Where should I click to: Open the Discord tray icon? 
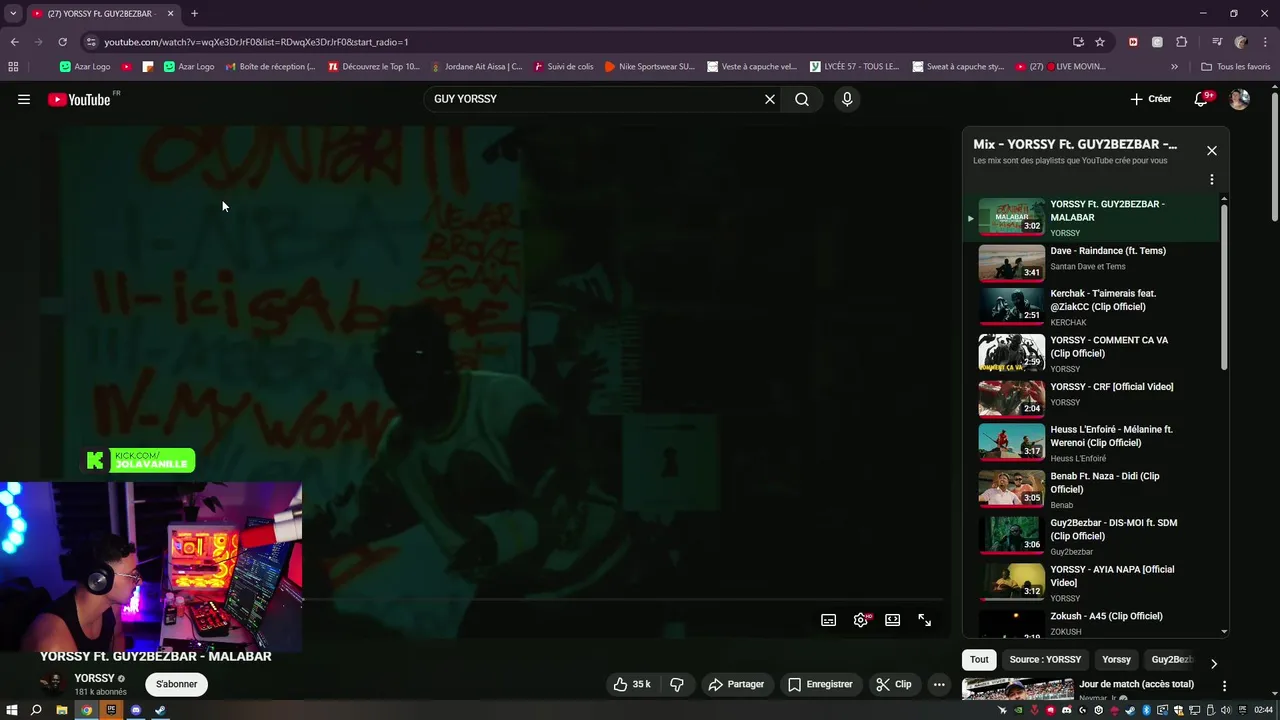(1067, 710)
